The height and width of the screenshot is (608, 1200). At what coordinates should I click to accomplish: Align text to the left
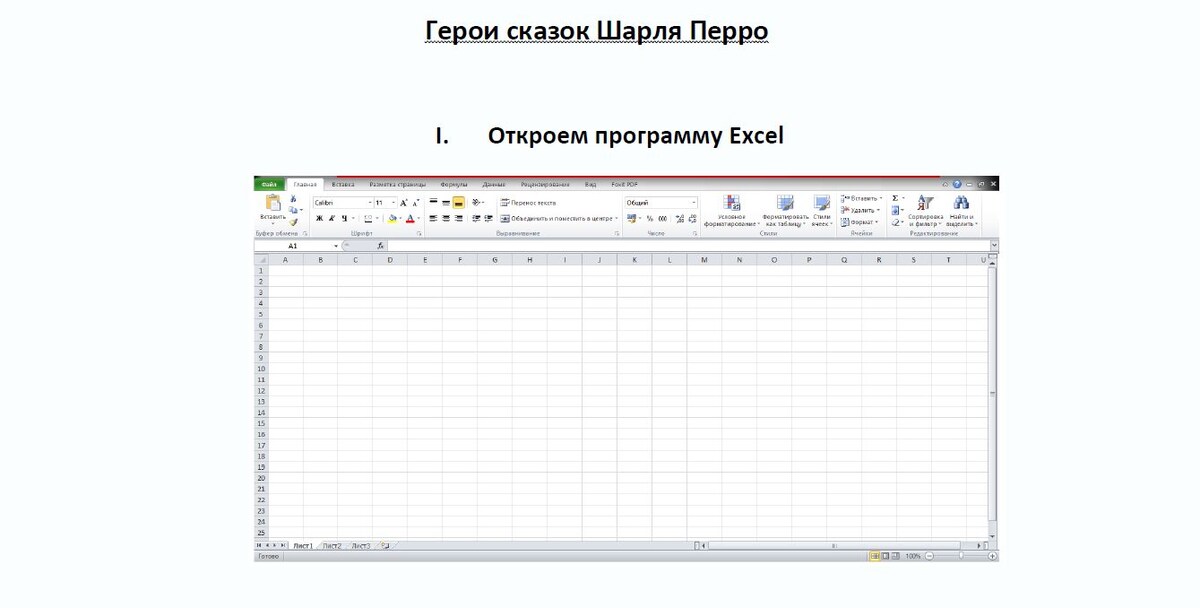[433, 218]
